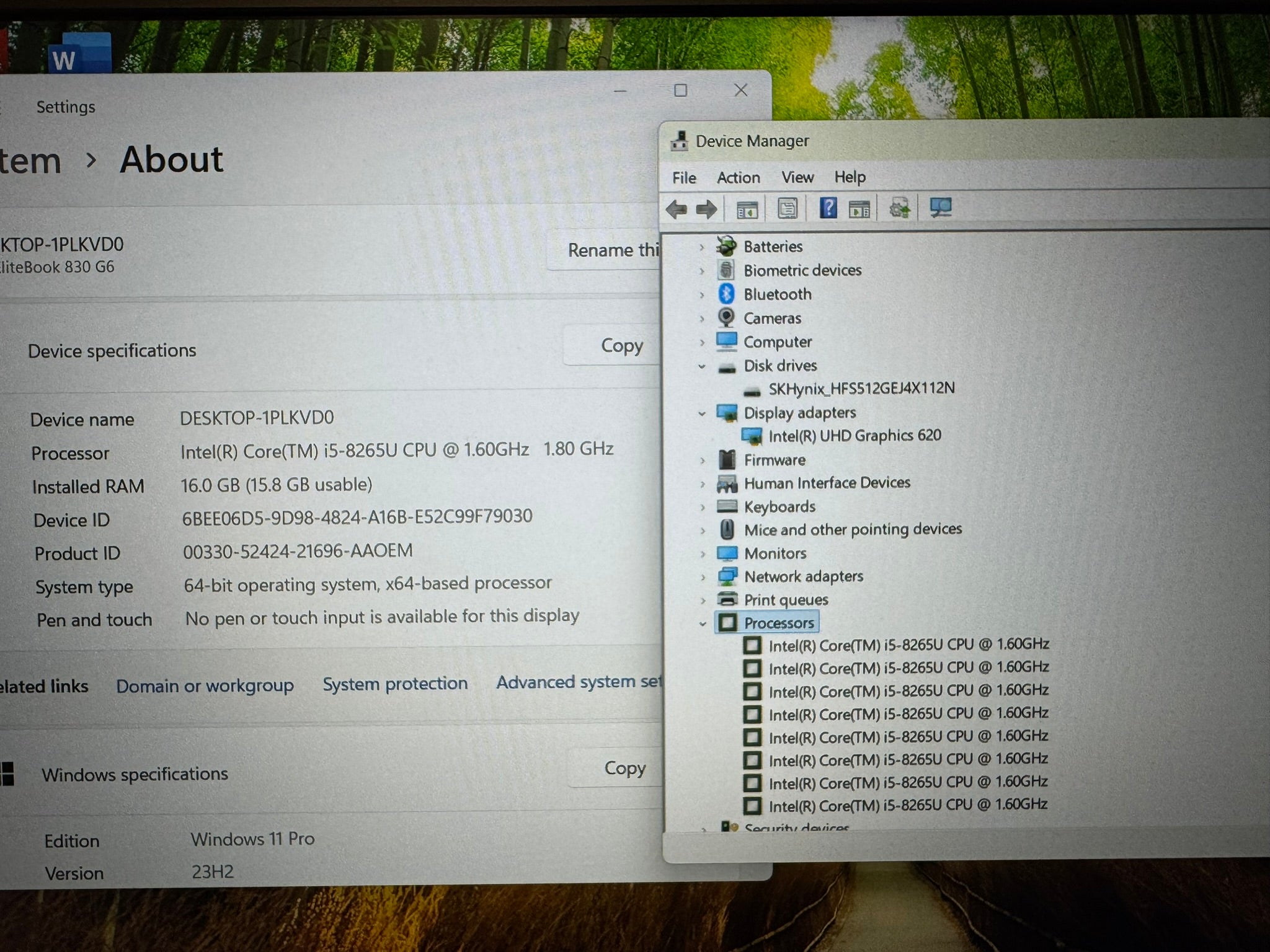The image size is (1270, 952).
Task: Click the Version value 23H2
Action: 212,872
